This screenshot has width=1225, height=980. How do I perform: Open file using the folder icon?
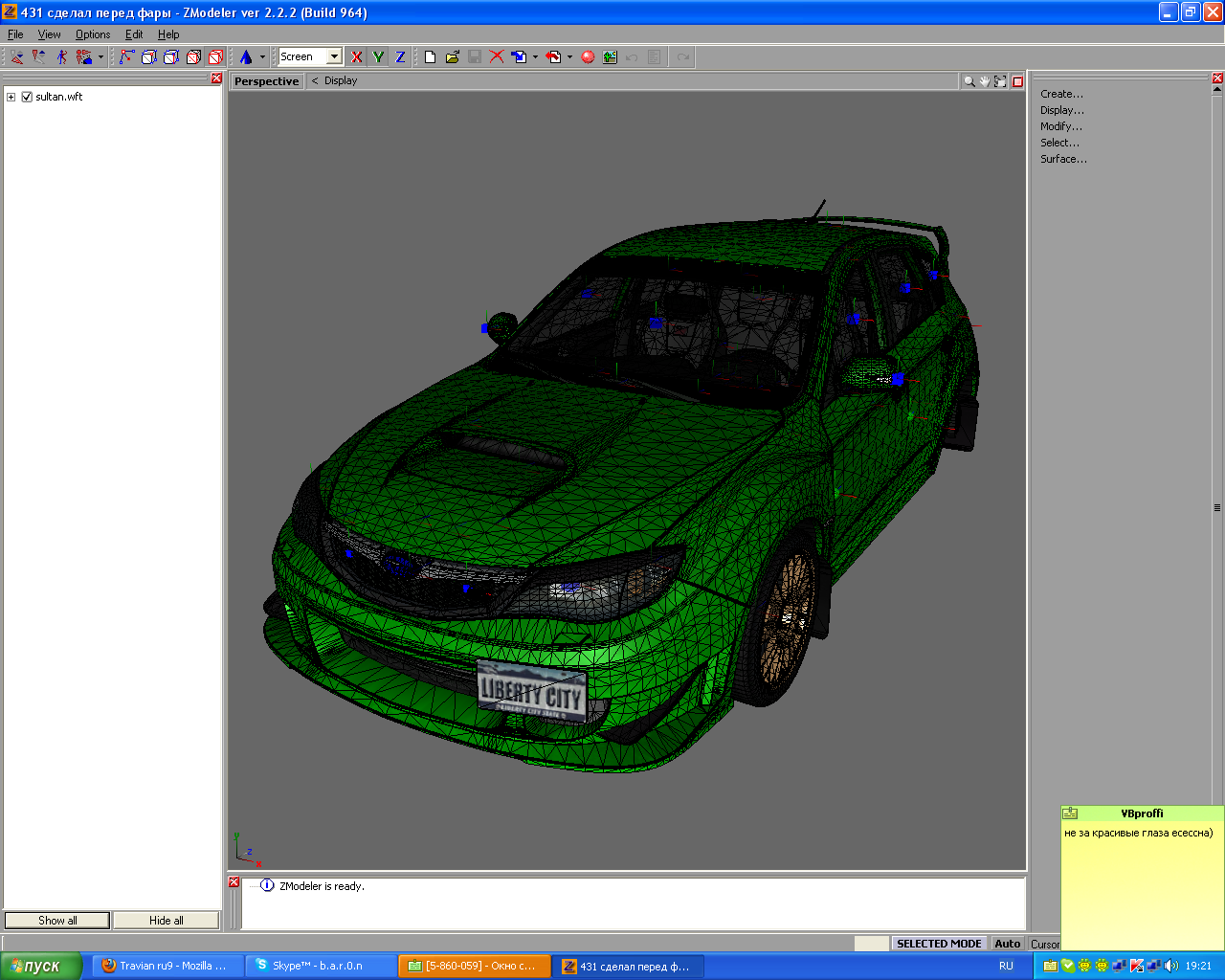click(453, 57)
